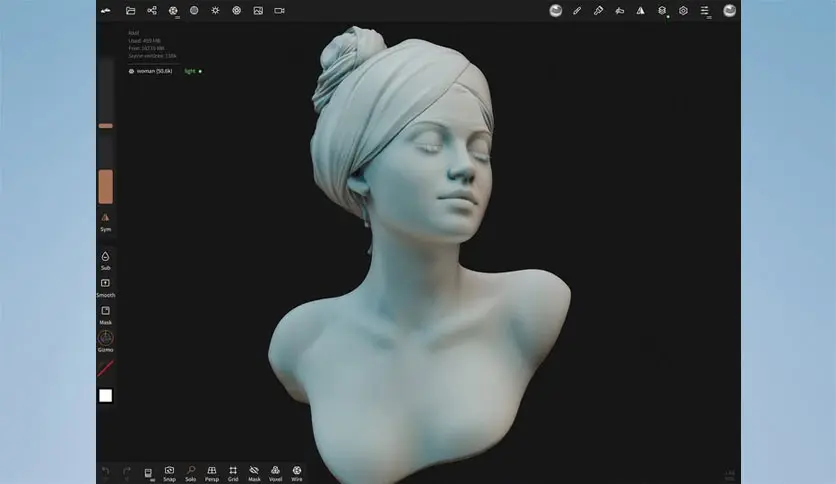The width and height of the screenshot is (836, 484).
Task: Toggle Sym symmetry in left sidebar
Action: (x=106, y=222)
